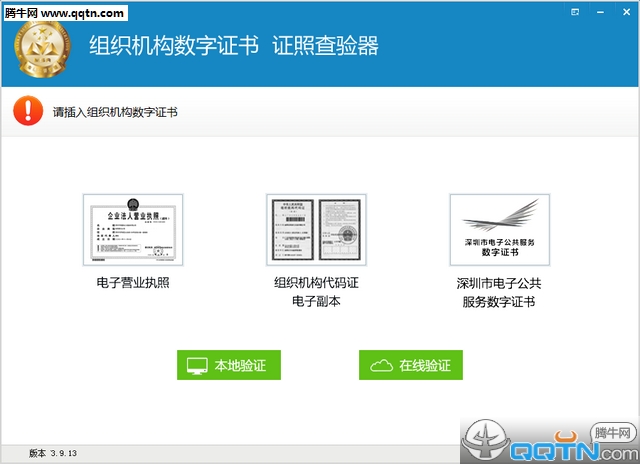Viewport: 640px width, 464px height.
Task: Close the certificate checker window
Action: (x=627, y=12)
